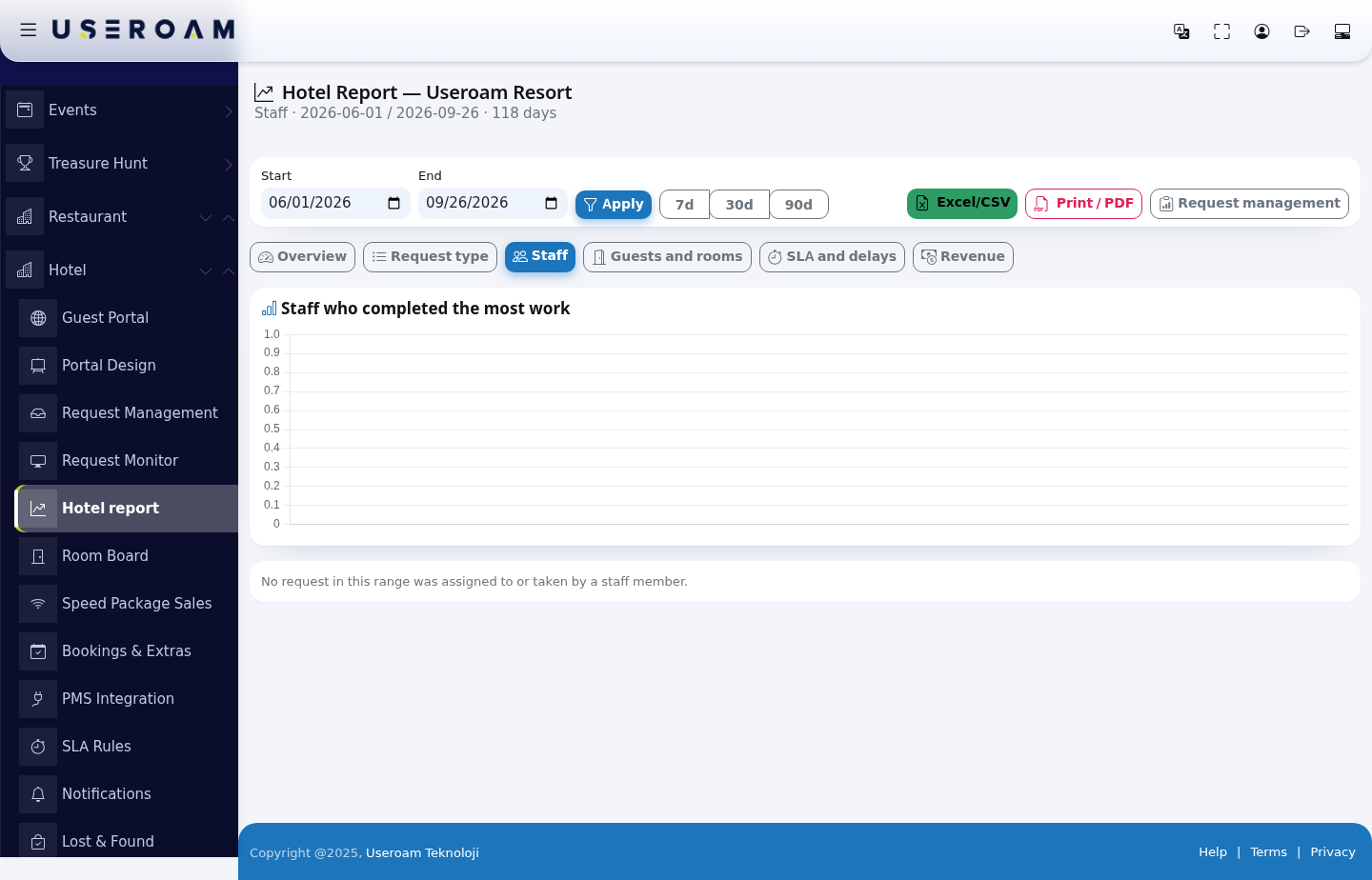This screenshot has width=1372, height=880.
Task: Click the Room Board door icon
Action: click(x=38, y=556)
